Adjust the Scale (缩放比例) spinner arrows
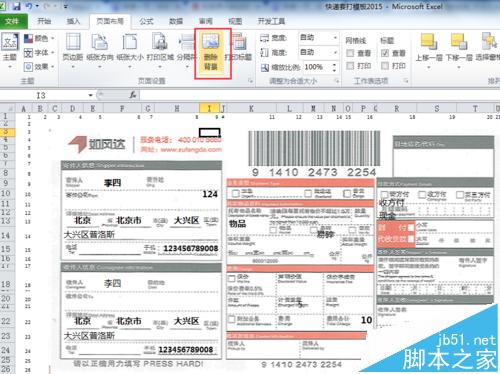This screenshot has height=374, width=500. pos(334,67)
